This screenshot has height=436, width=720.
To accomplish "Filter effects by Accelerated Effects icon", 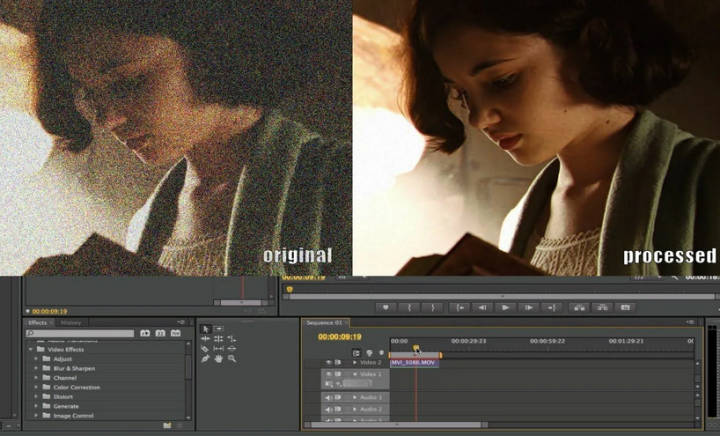I will point(145,333).
